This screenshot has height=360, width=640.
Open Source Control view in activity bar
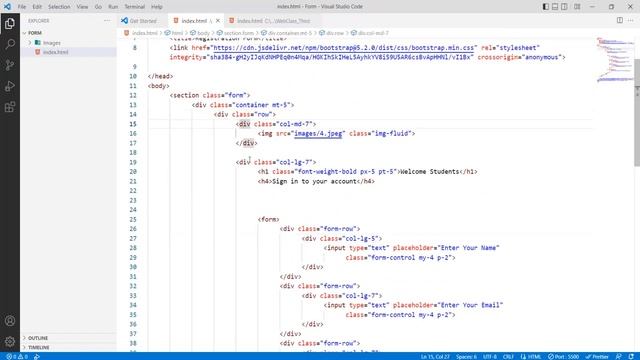[x=10, y=65]
